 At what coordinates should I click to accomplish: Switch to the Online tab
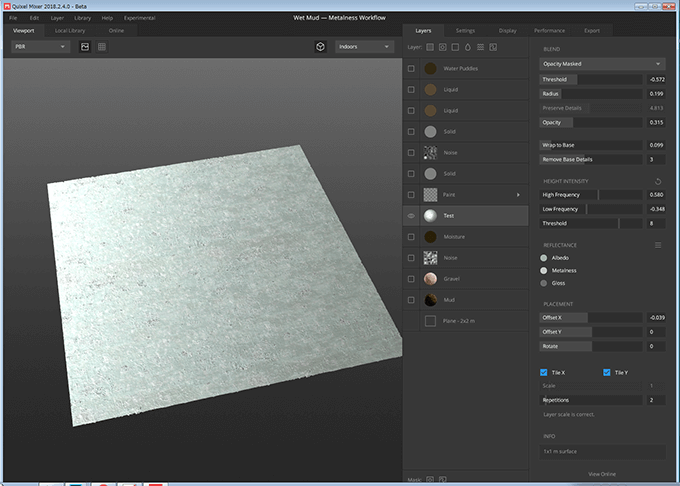coord(116,31)
